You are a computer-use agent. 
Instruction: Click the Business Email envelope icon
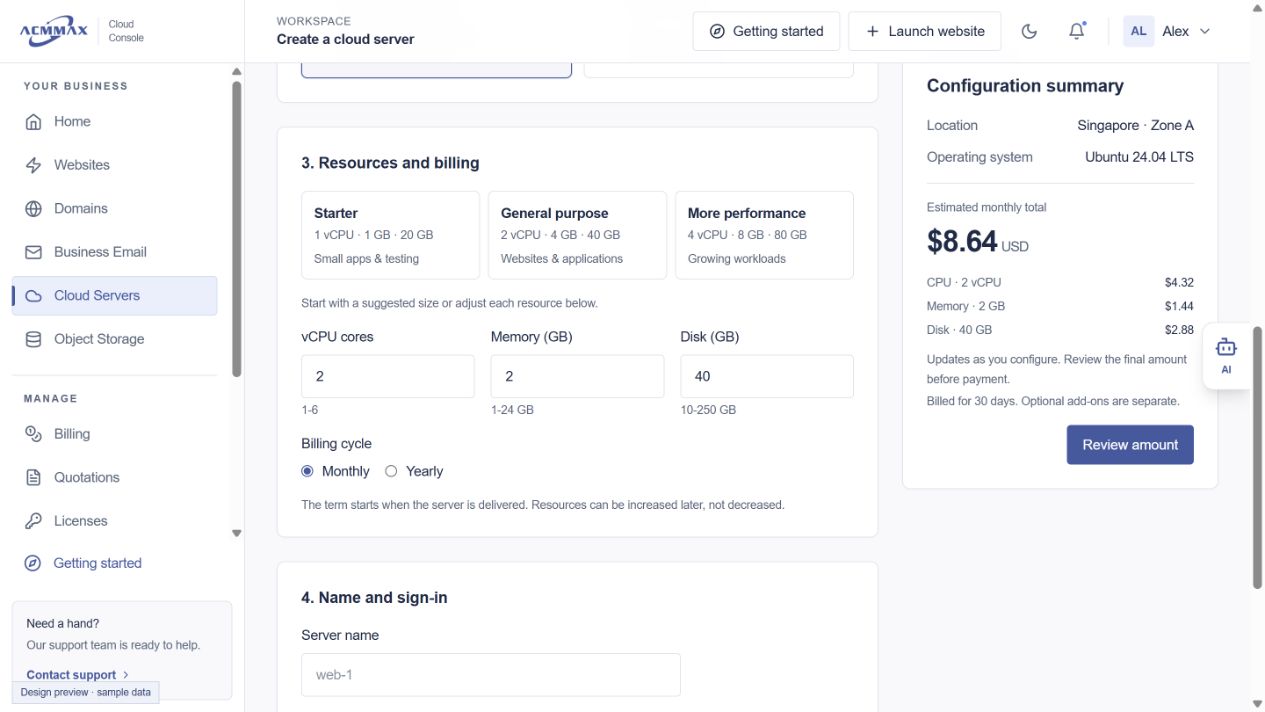point(34,252)
